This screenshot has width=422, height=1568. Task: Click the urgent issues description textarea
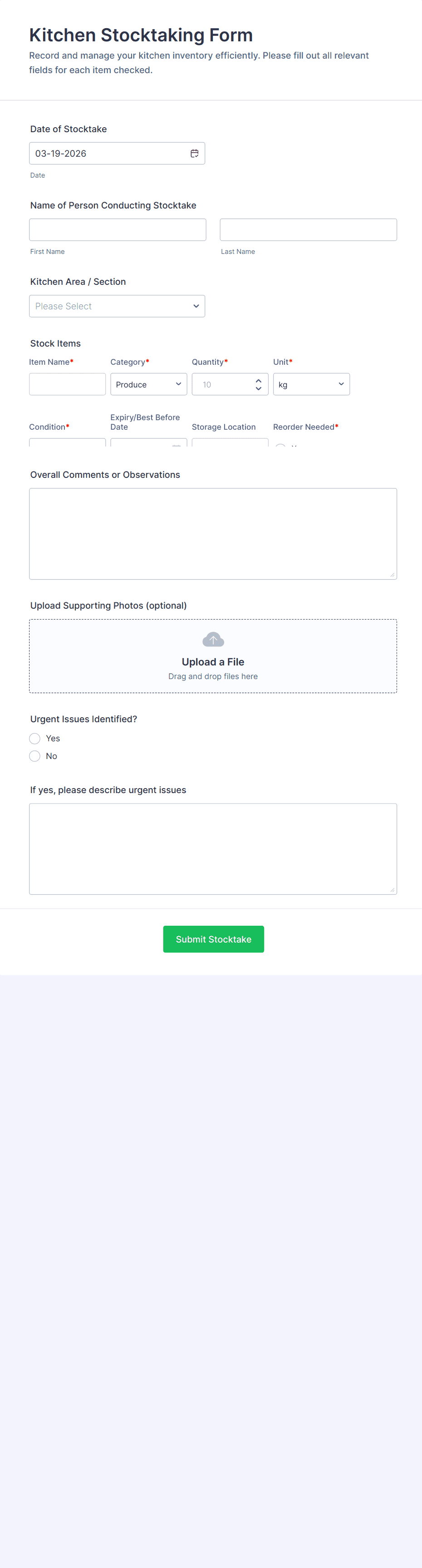[x=213, y=849]
